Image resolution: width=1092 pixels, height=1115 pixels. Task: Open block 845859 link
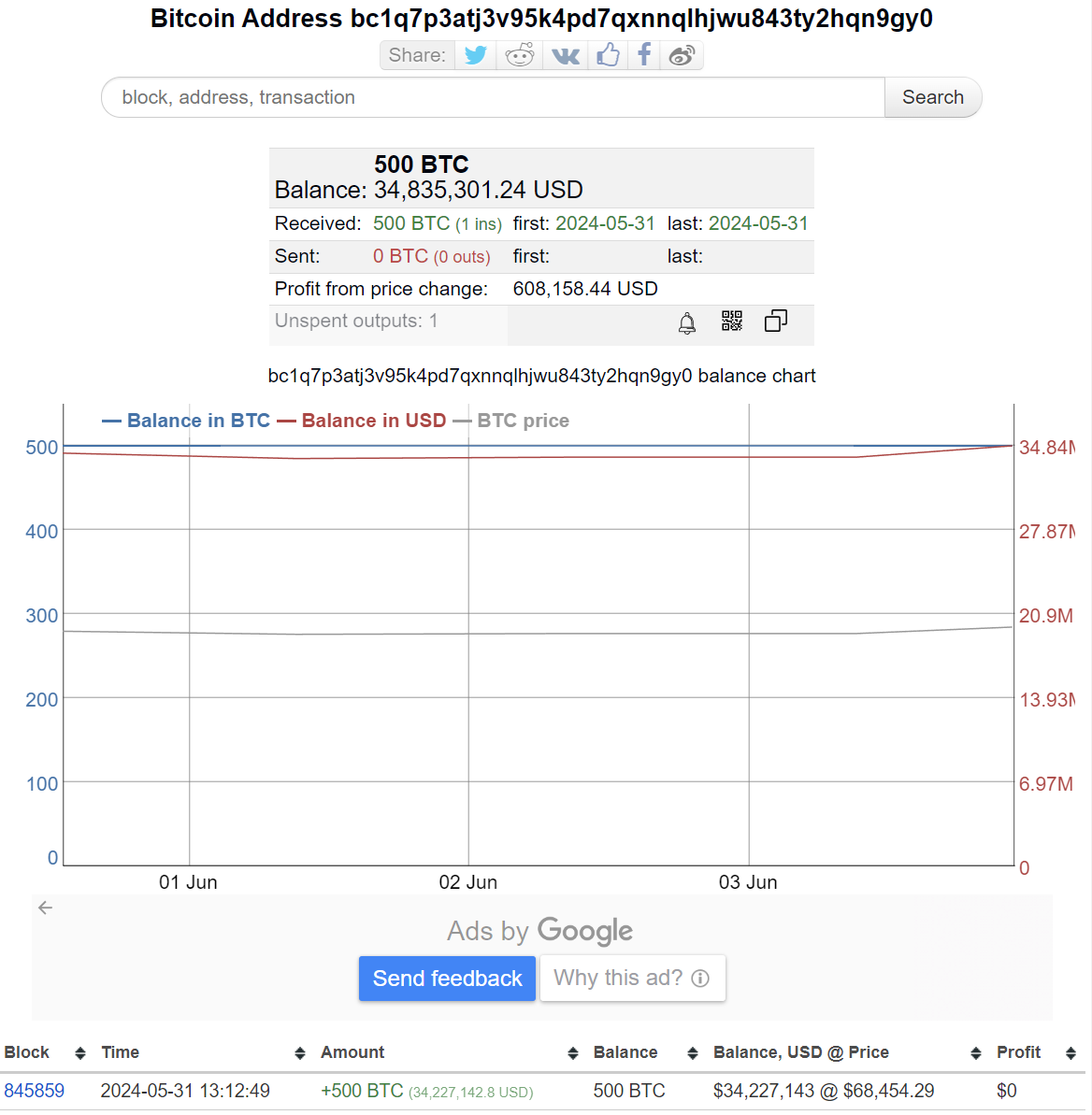pyautogui.click(x=35, y=1091)
